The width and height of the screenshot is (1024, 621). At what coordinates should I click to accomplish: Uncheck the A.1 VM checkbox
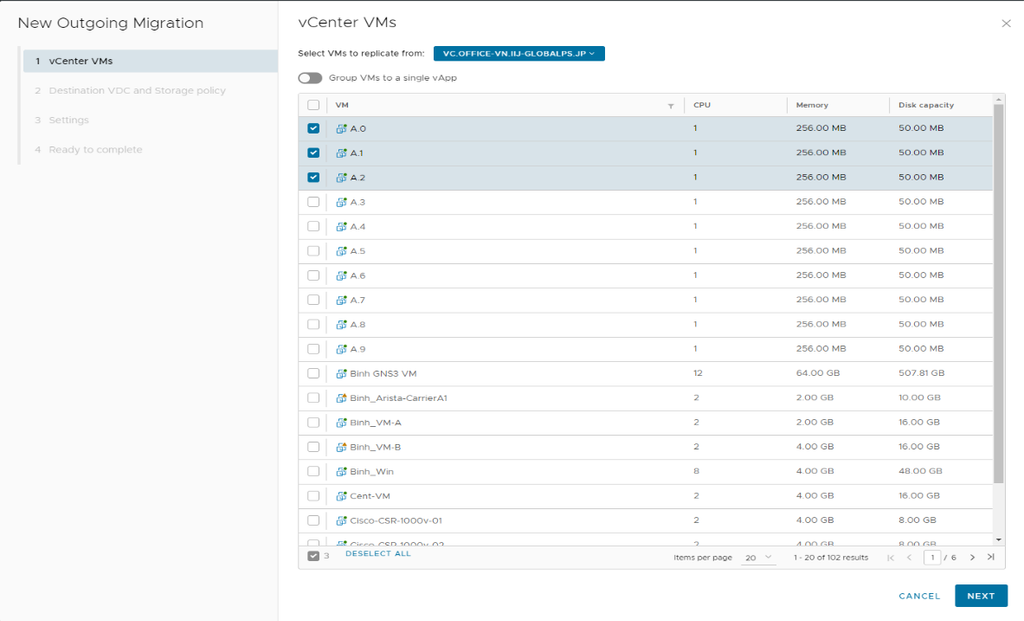coord(314,153)
